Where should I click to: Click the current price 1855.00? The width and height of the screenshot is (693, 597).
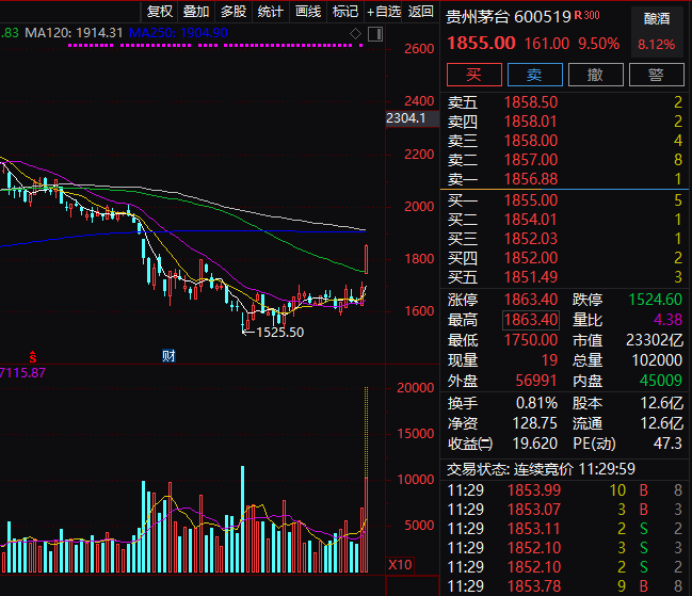[481, 43]
